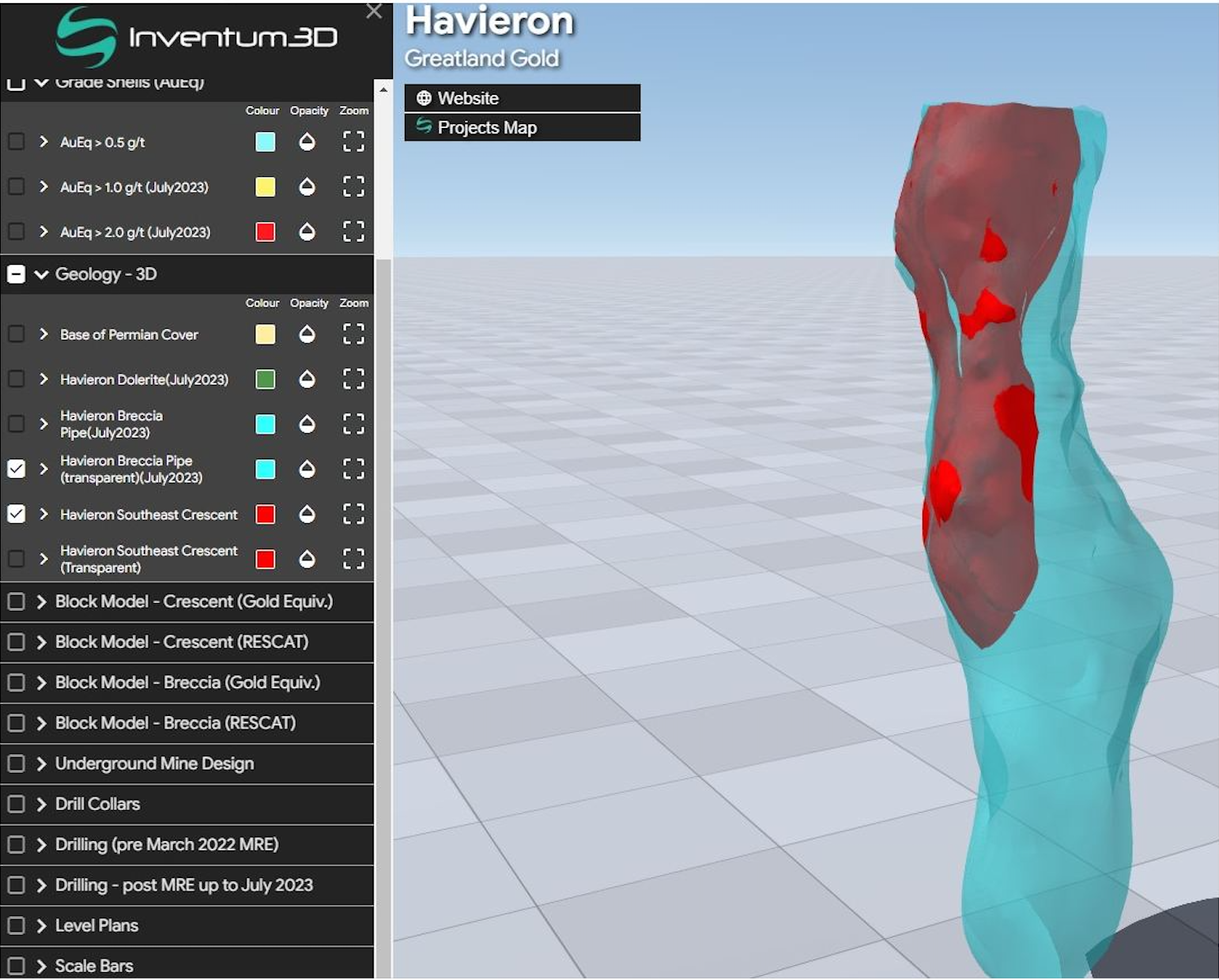Image resolution: width=1219 pixels, height=980 pixels.
Task: Zoom to AuEq > 0.5 g/t shell
Action: (x=353, y=141)
